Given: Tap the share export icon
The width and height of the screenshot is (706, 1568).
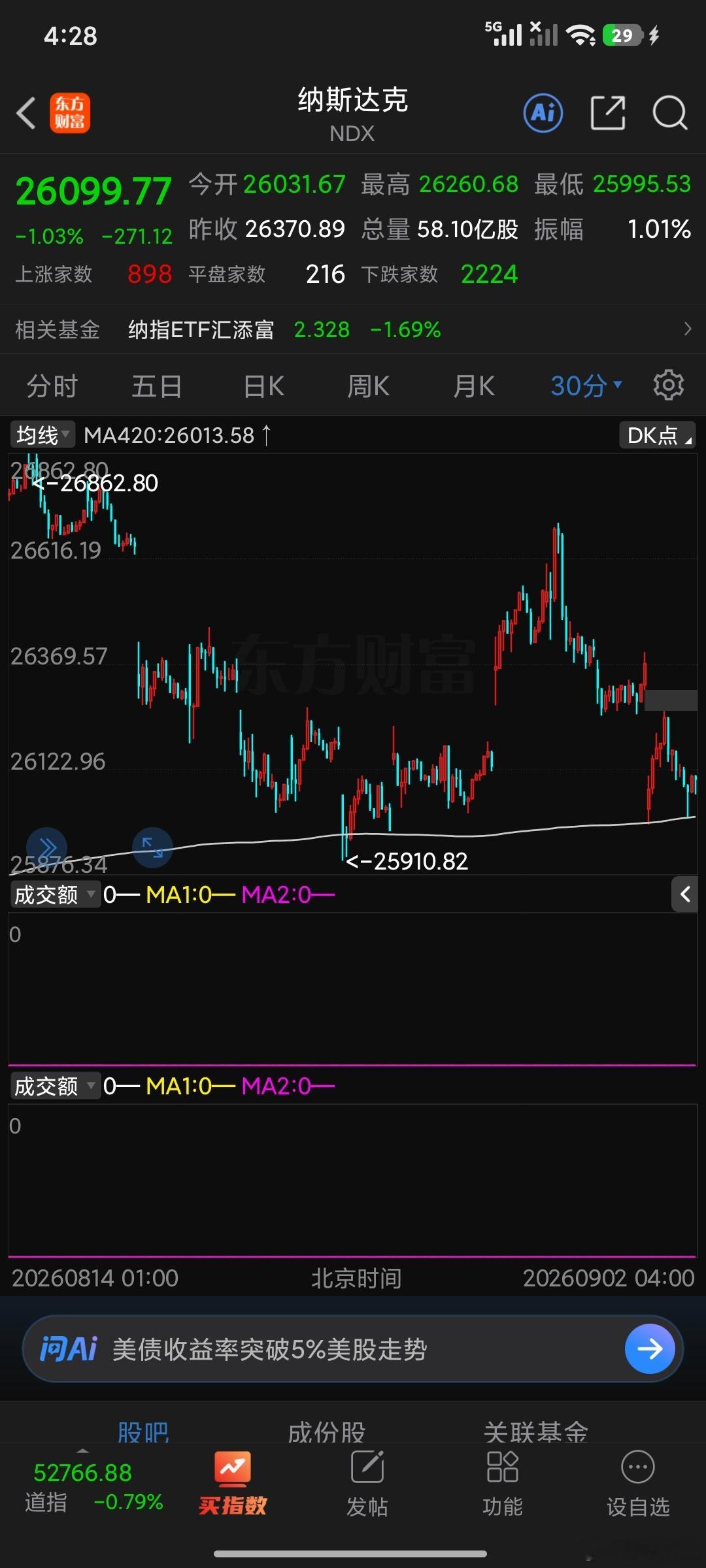Looking at the screenshot, I should [608, 113].
